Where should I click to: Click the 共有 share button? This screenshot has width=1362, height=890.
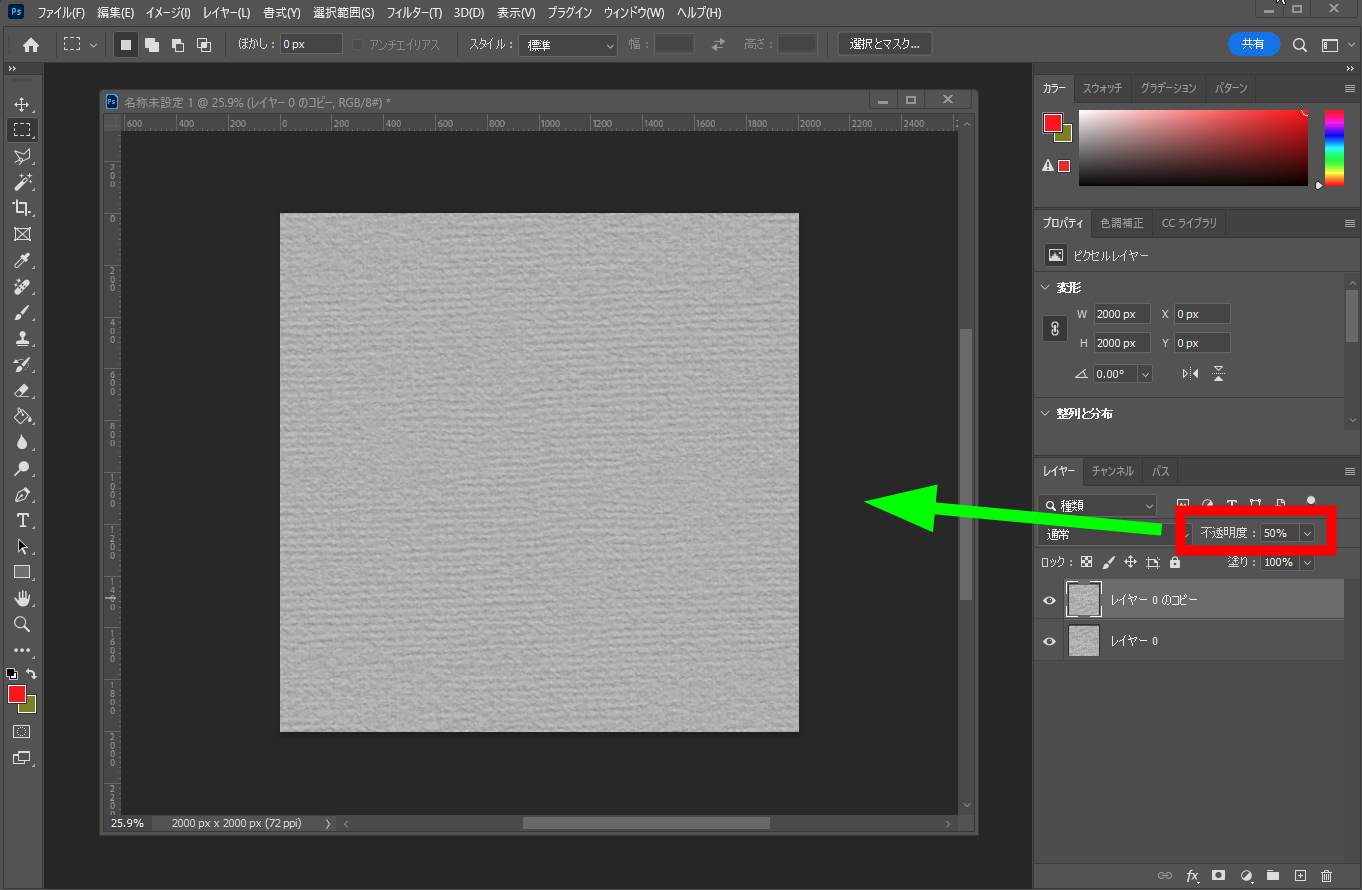tap(1253, 44)
